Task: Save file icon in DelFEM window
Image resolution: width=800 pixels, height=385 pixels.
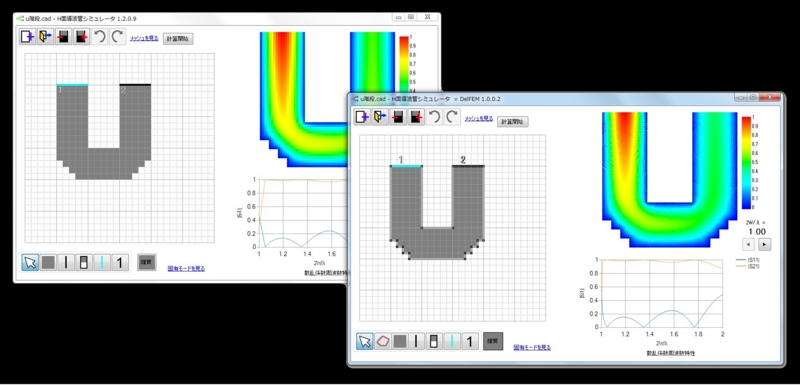Action: 398,117
